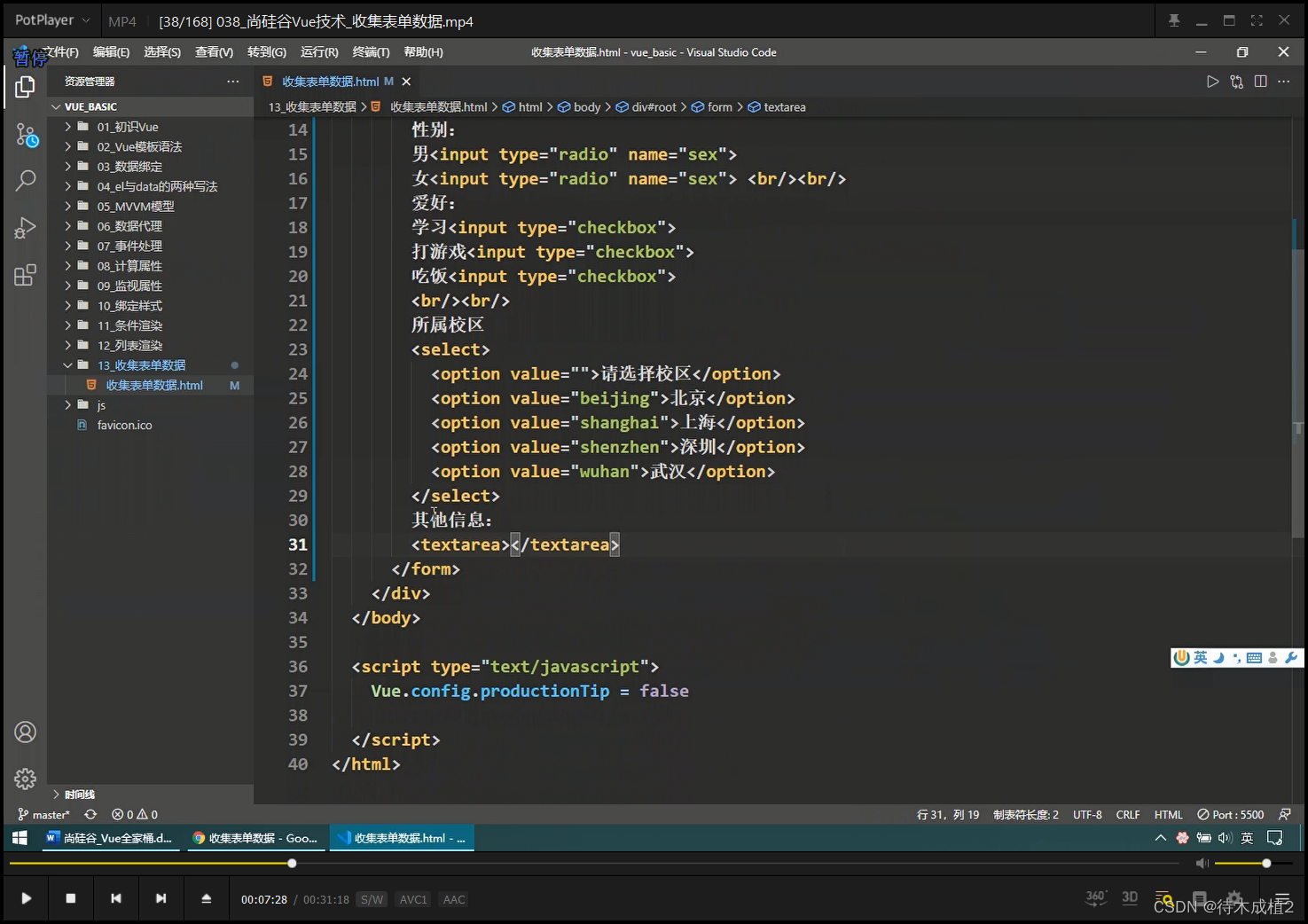Open the notification center icon in the taskbar

click(x=1275, y=838)
